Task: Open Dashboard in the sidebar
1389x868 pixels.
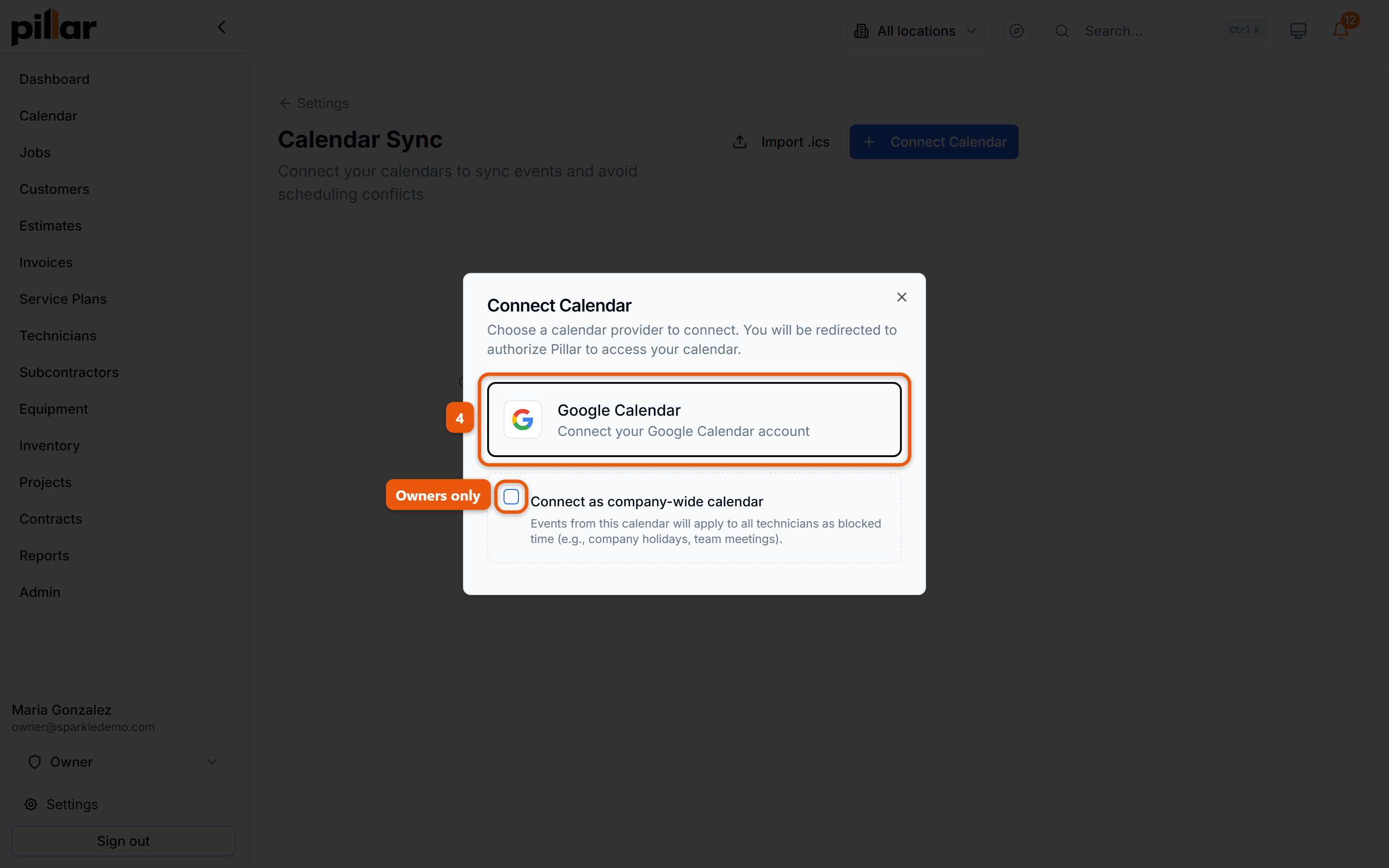Action: (x=54, y=79)
